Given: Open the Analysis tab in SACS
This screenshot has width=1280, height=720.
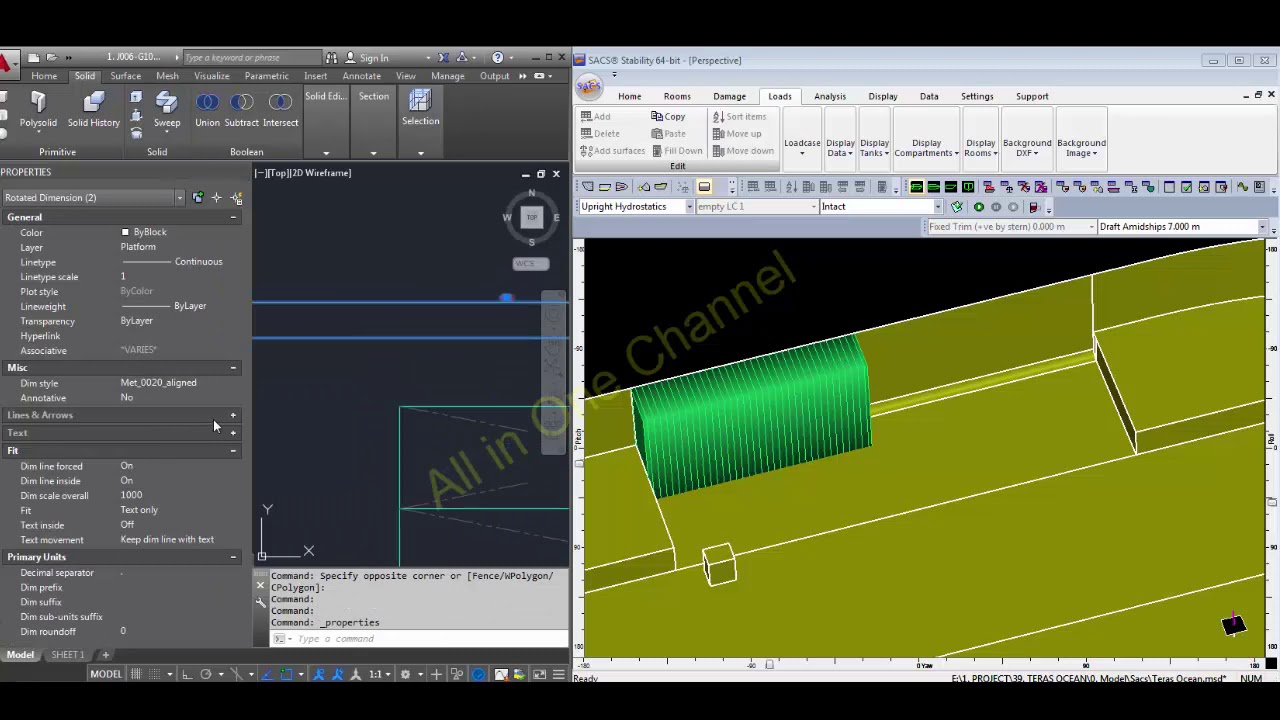Looking at the screenshot, I should click(830, 97).
